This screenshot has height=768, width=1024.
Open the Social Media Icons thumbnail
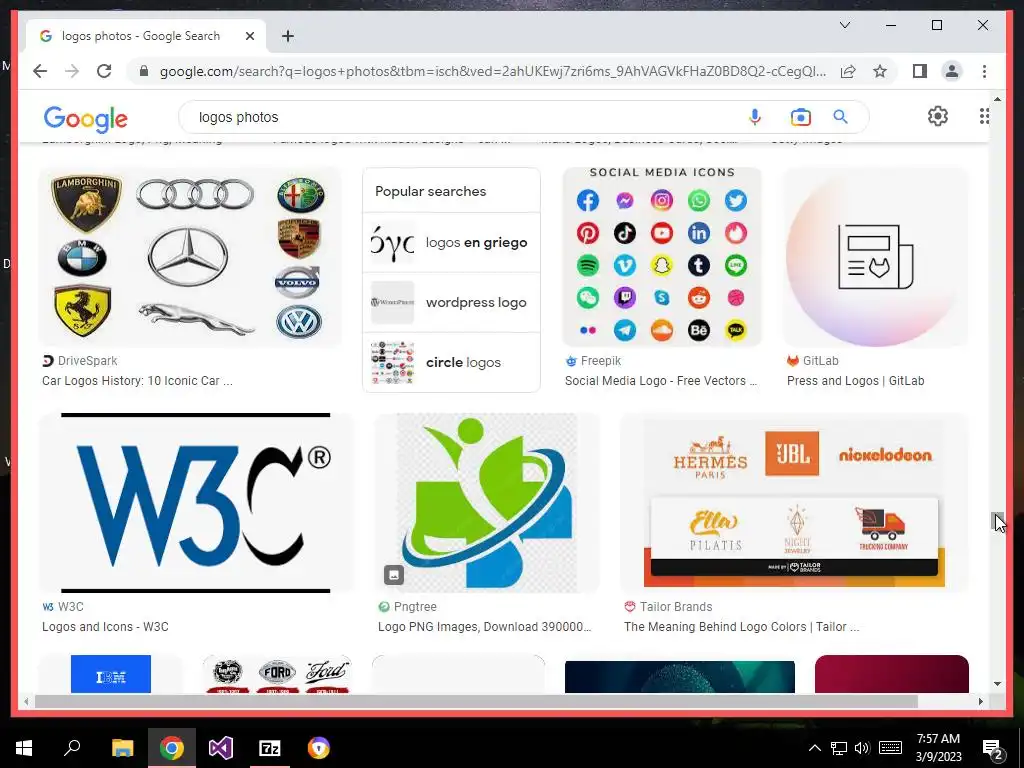pyautogui.click(x=662, y=257)
